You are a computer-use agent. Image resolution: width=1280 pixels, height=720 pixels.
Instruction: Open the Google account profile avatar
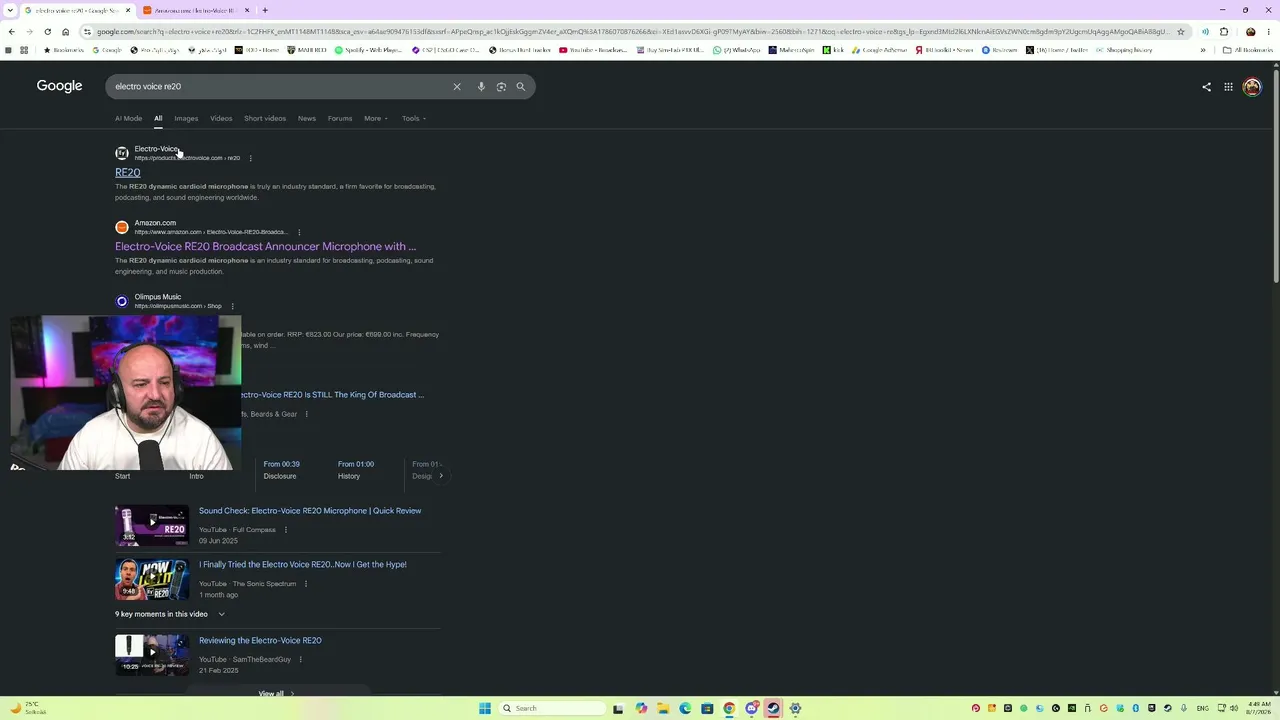click(1252, 87)
